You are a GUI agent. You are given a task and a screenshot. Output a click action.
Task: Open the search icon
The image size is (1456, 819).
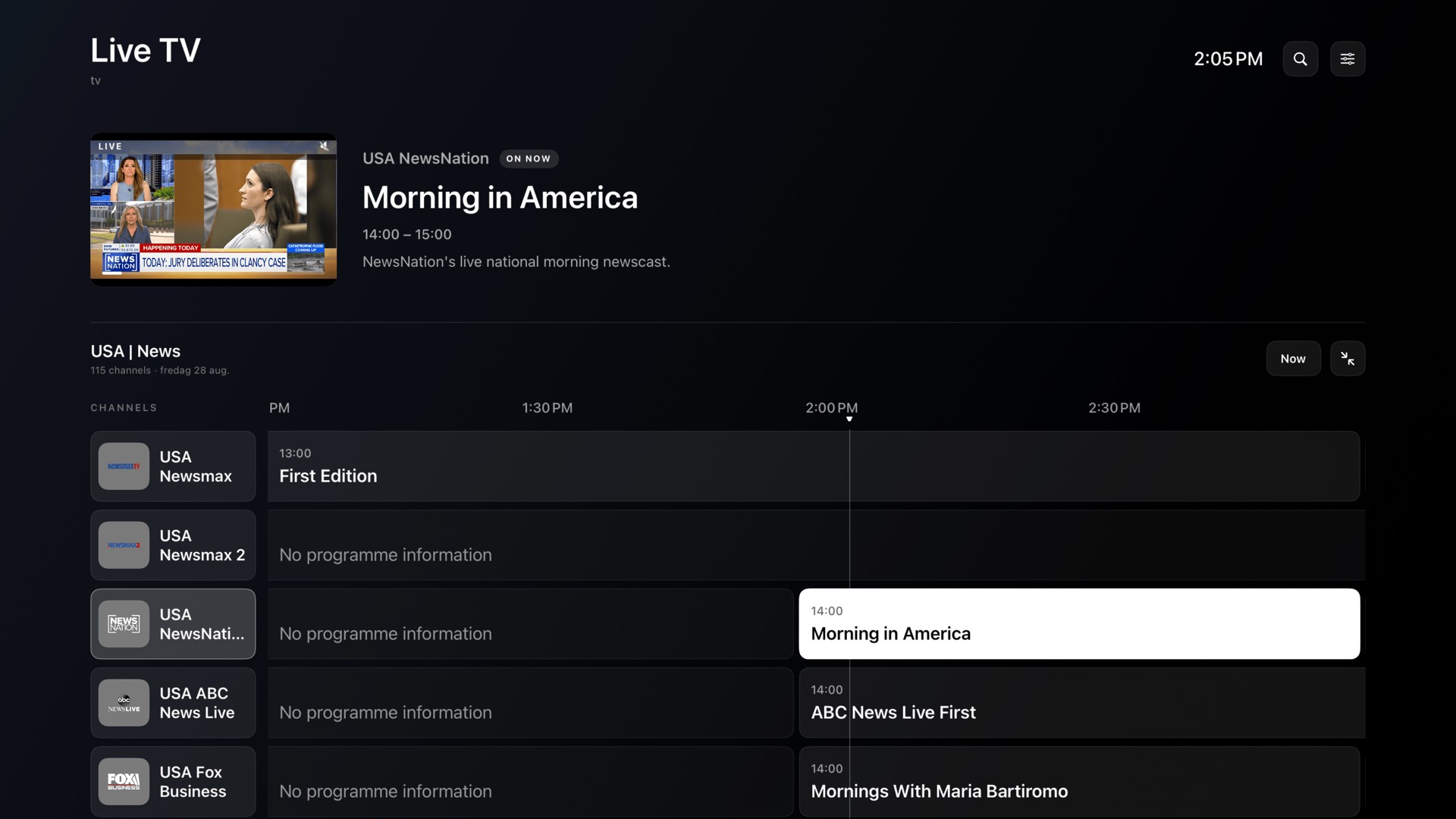(1300, 58)
